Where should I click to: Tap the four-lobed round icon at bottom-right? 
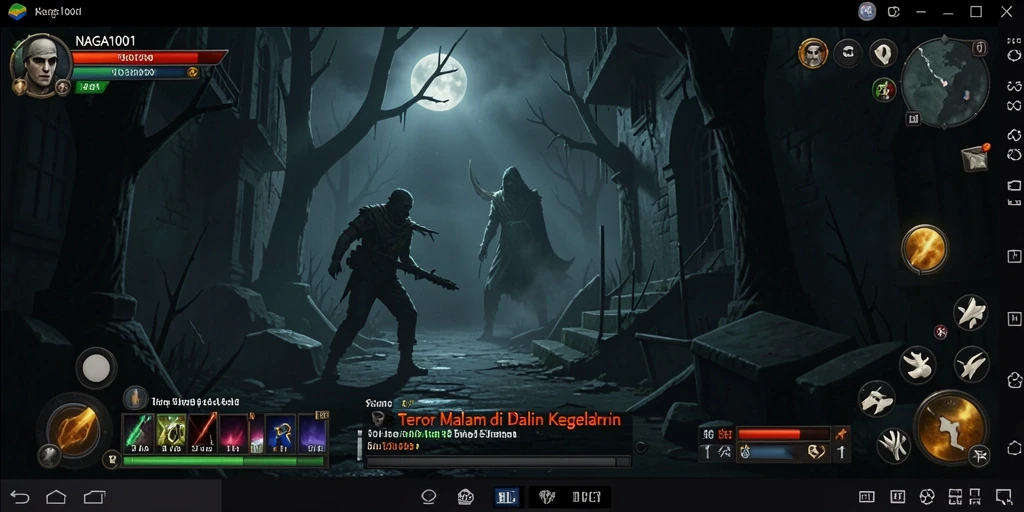(926, 498)
